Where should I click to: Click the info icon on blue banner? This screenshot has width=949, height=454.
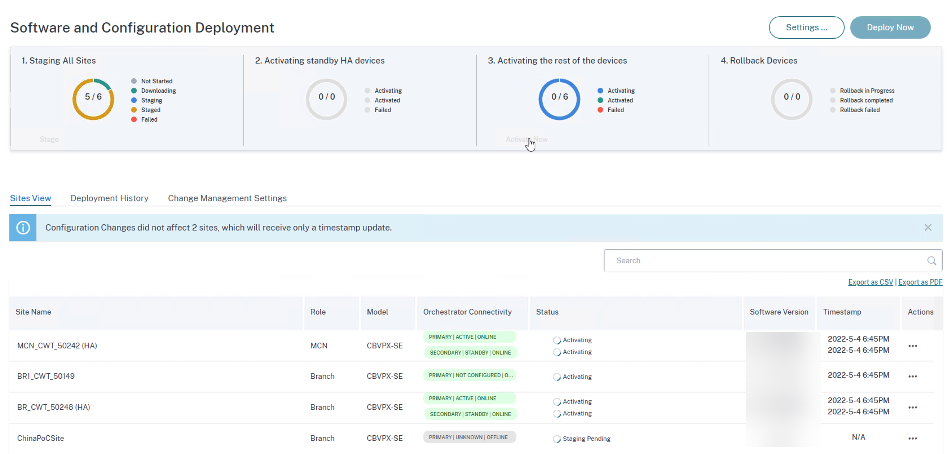(23, 228)
